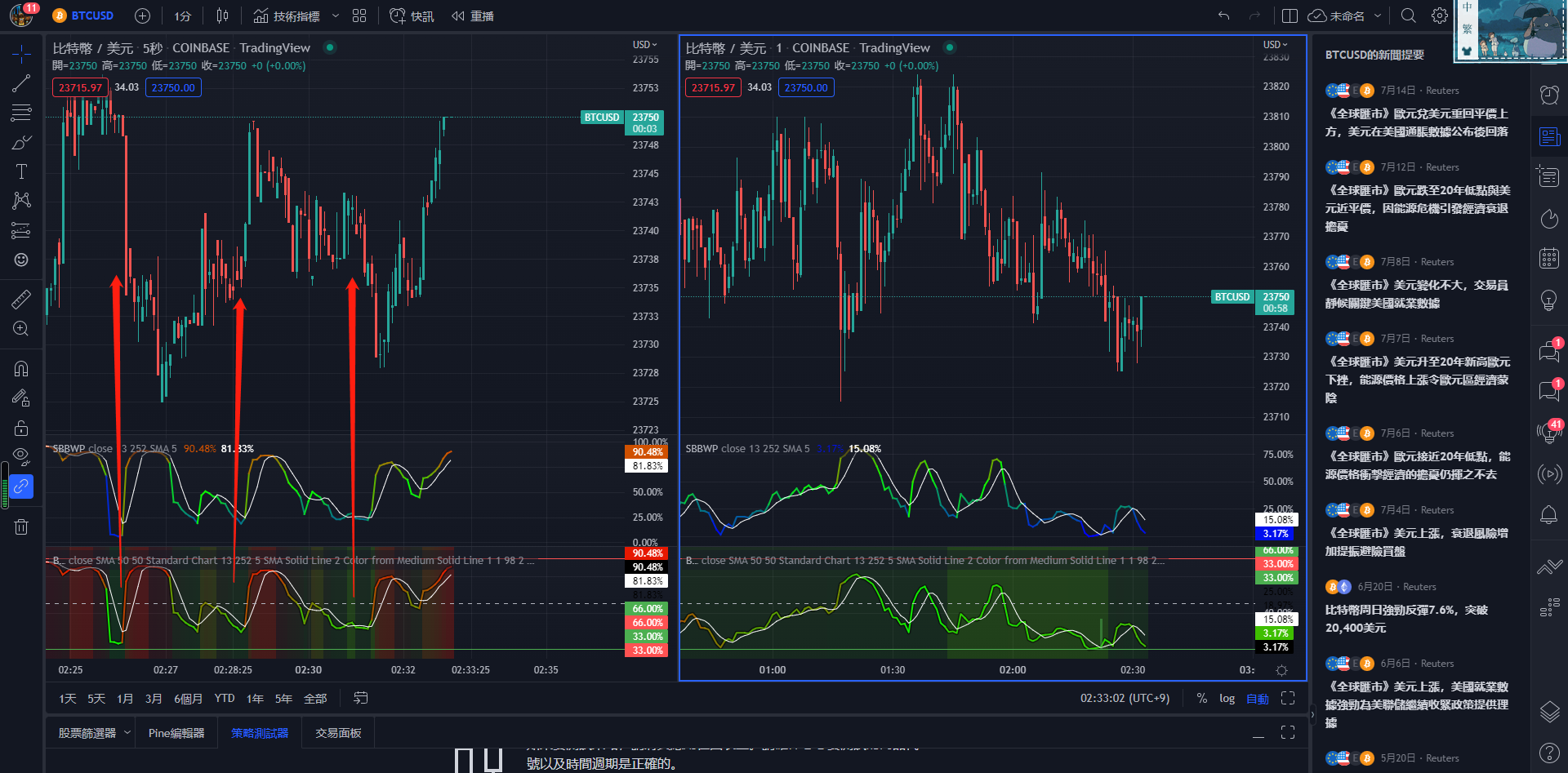Switch to the 策略測試器 tab
Viewport: 1568px width, 773px height.
tap(260, 733)
